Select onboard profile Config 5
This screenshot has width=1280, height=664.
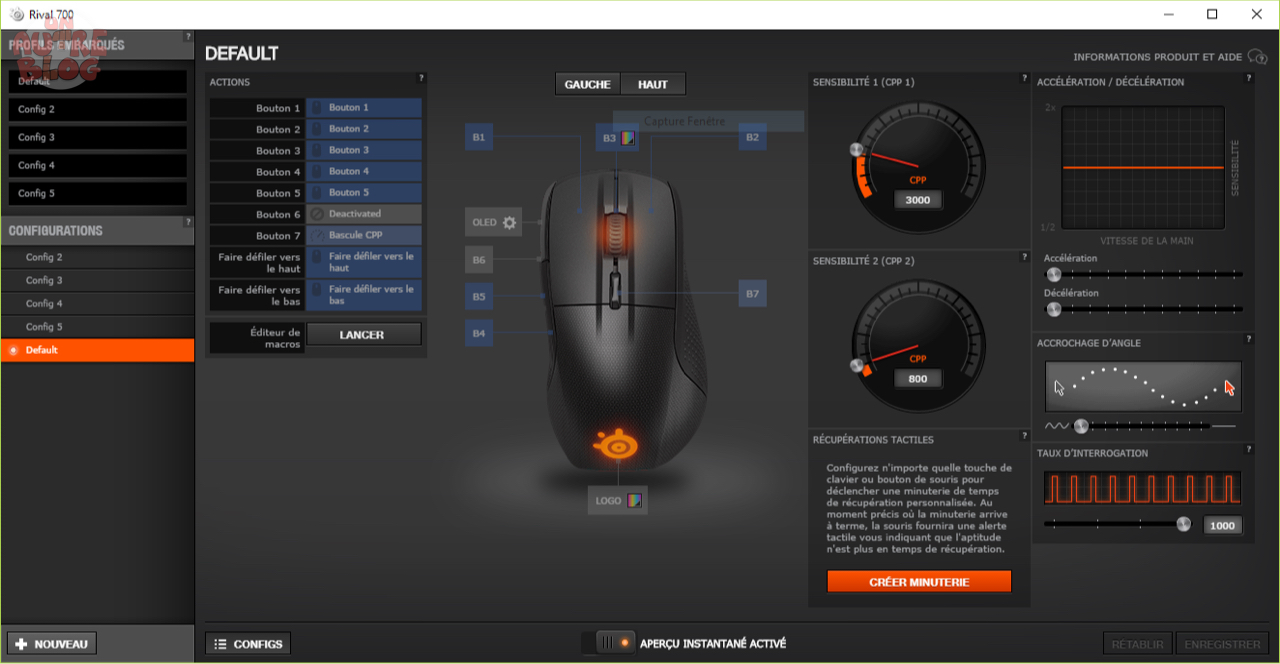coord(98,193)
